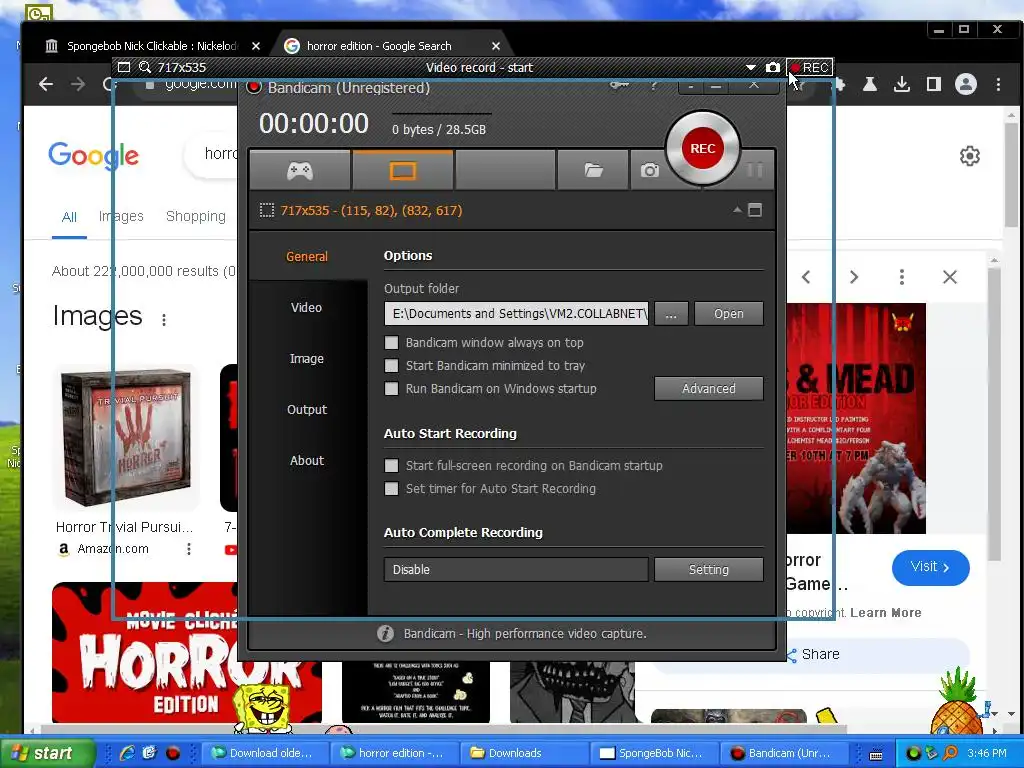Toggle Chrome side panel icon
This screenshot has width=1024, height=768.
[934, 84]
